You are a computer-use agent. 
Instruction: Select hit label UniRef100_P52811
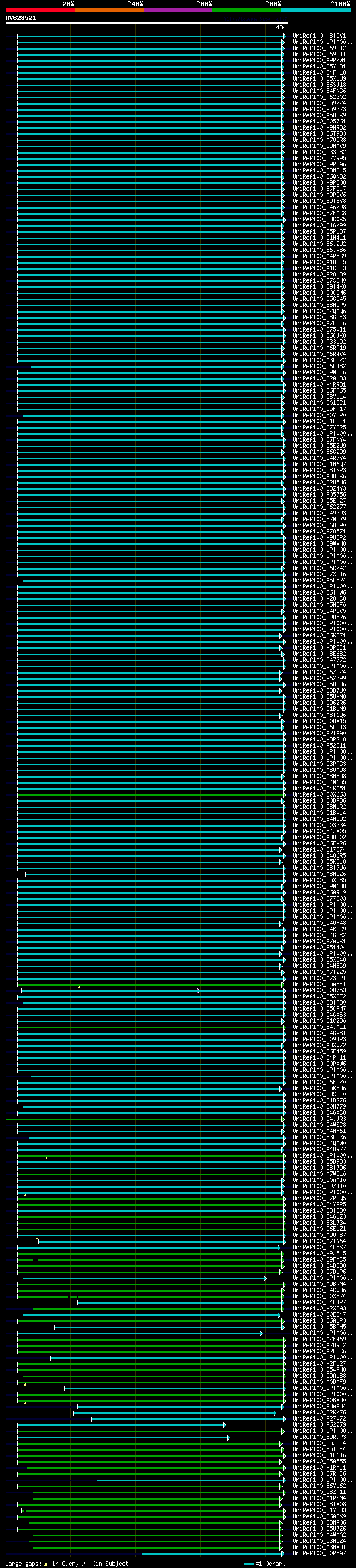(x=319, y=745)
